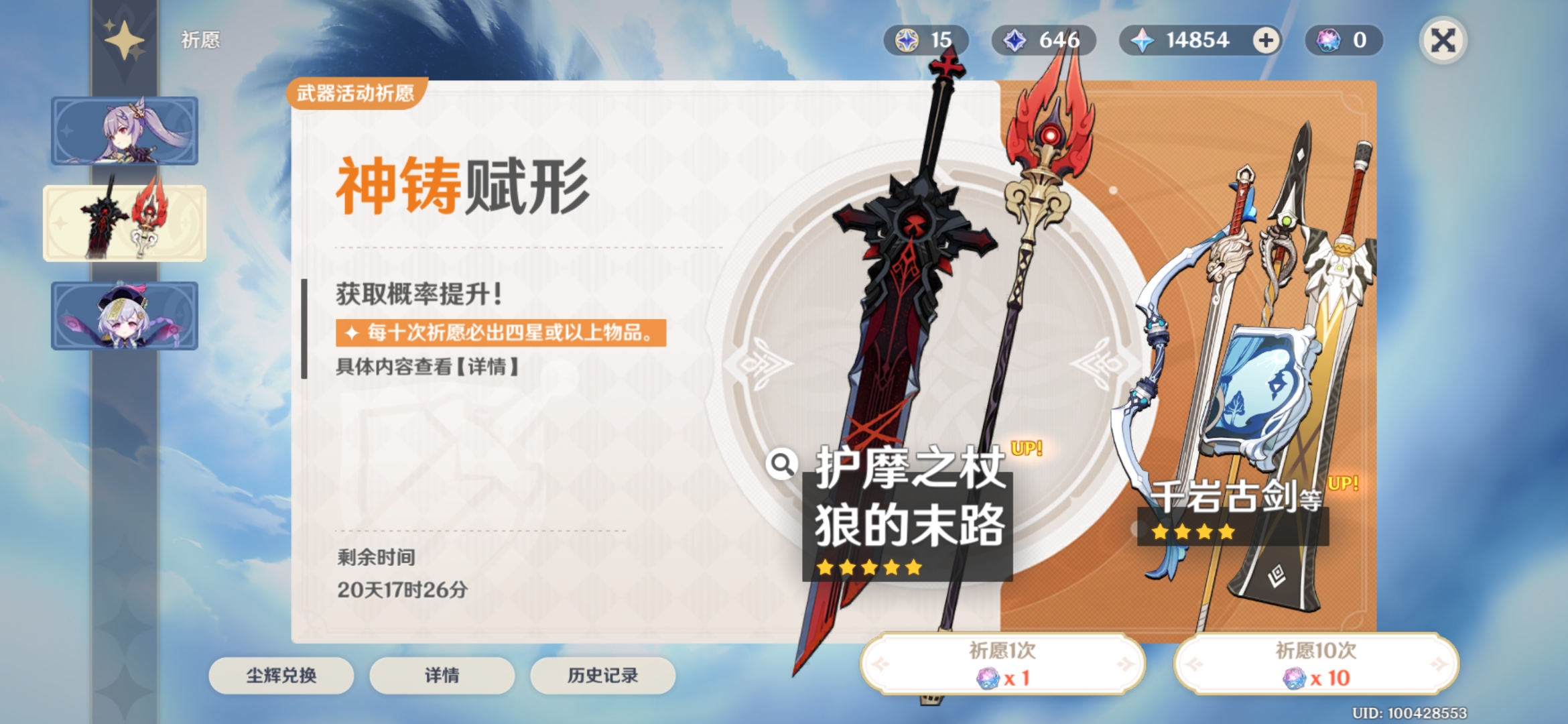Click the 狼的末路 five-star weapon name
Screen dimensions: 1568x724
click(909, 526)
